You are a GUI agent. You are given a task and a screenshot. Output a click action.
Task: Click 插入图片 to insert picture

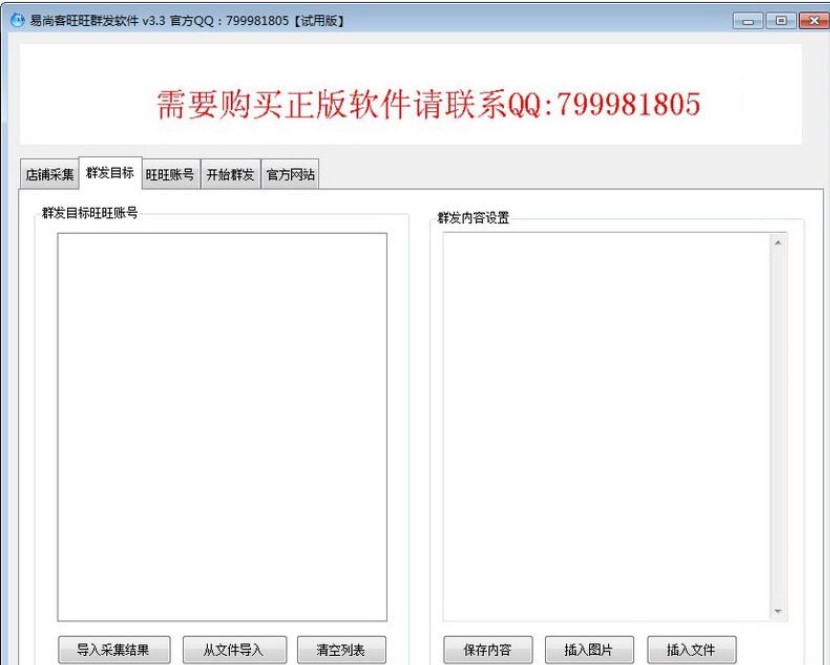589,649
